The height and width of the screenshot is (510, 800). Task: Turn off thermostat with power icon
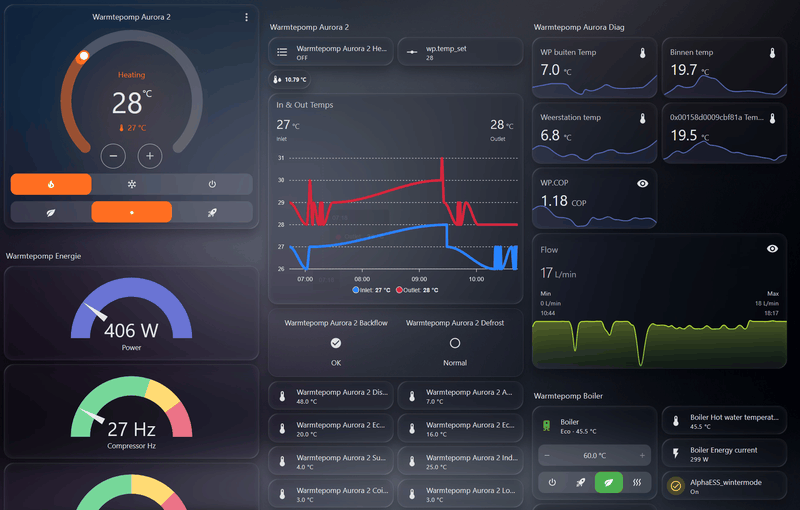212,184
